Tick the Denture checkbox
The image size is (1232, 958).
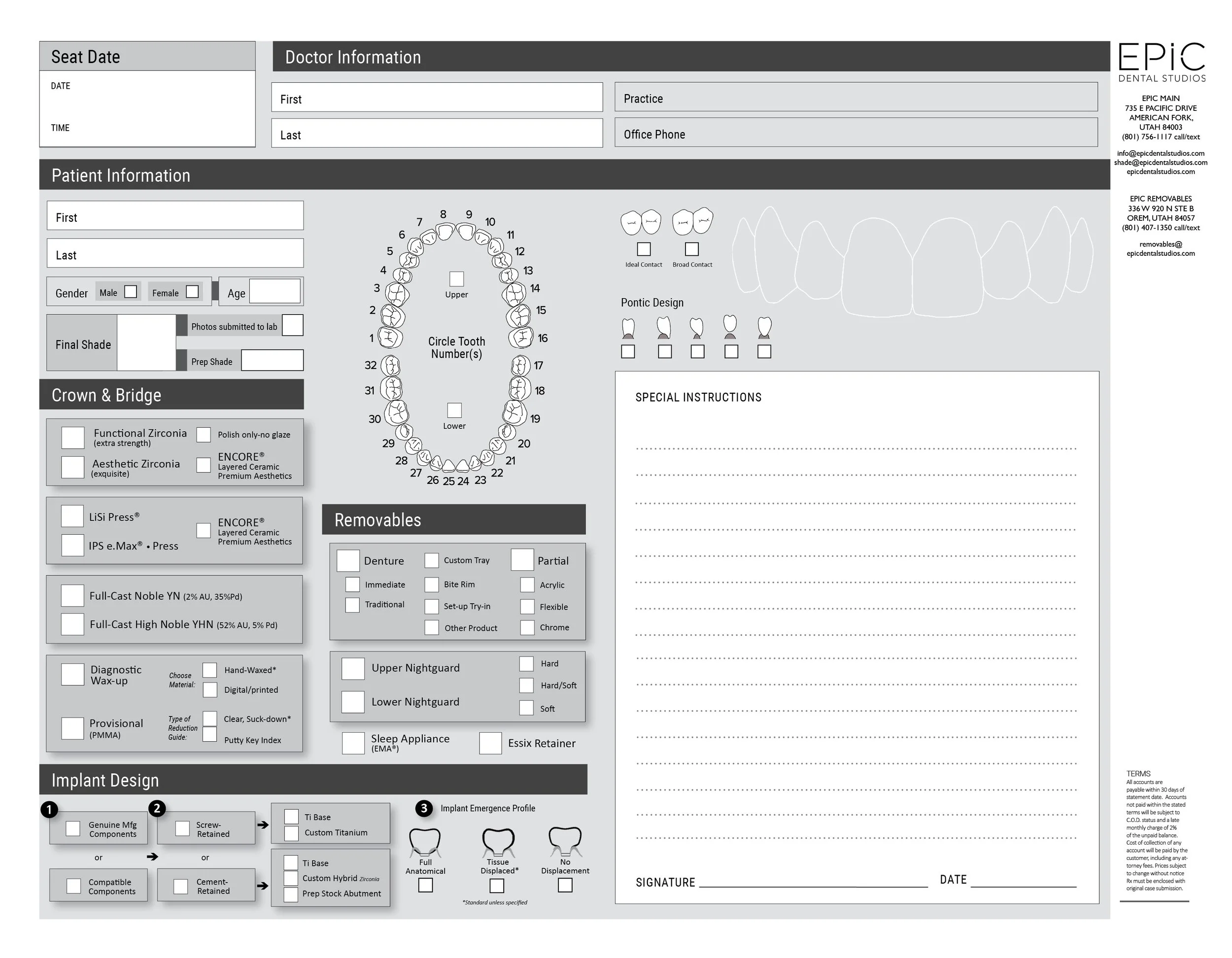[x=348, y=560]
